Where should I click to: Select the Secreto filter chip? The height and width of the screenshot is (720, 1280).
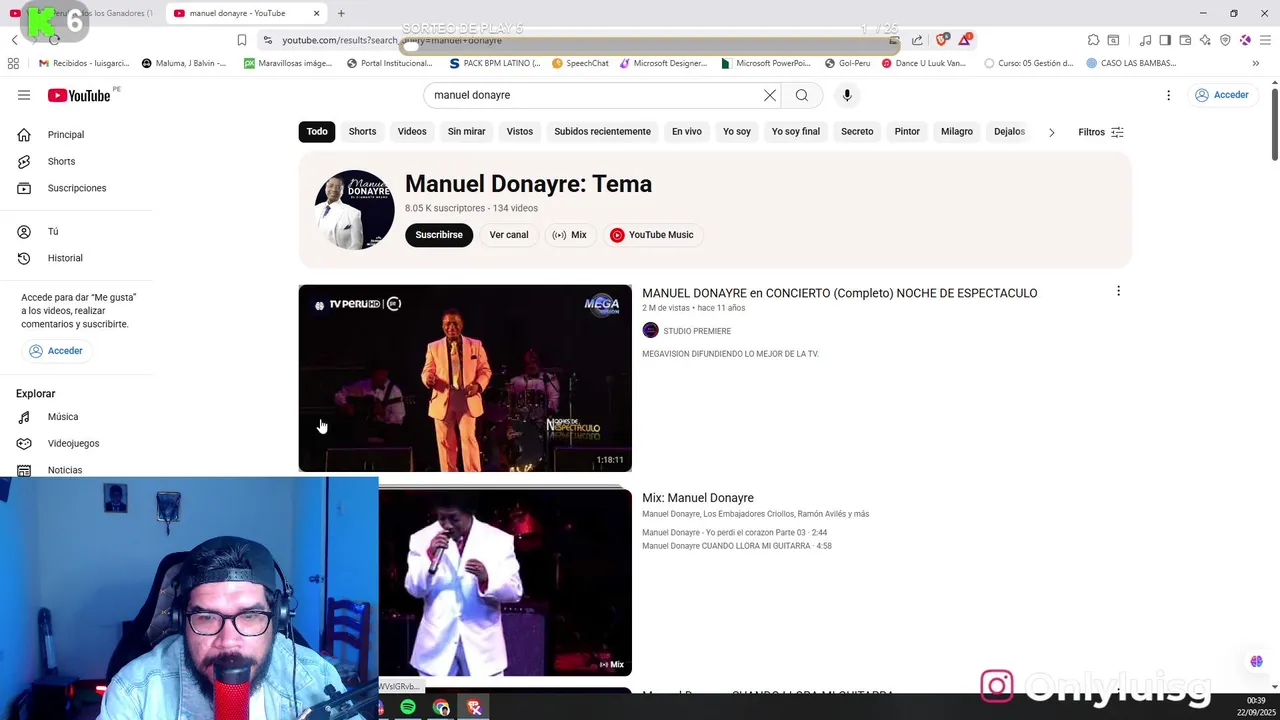tap(857, 132)
